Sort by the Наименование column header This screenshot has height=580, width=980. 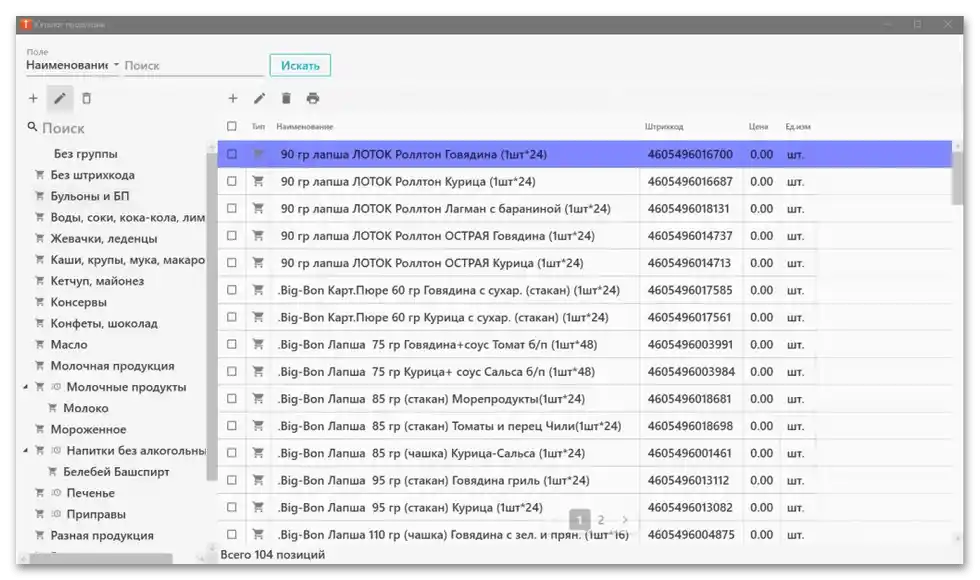[305, 127]
